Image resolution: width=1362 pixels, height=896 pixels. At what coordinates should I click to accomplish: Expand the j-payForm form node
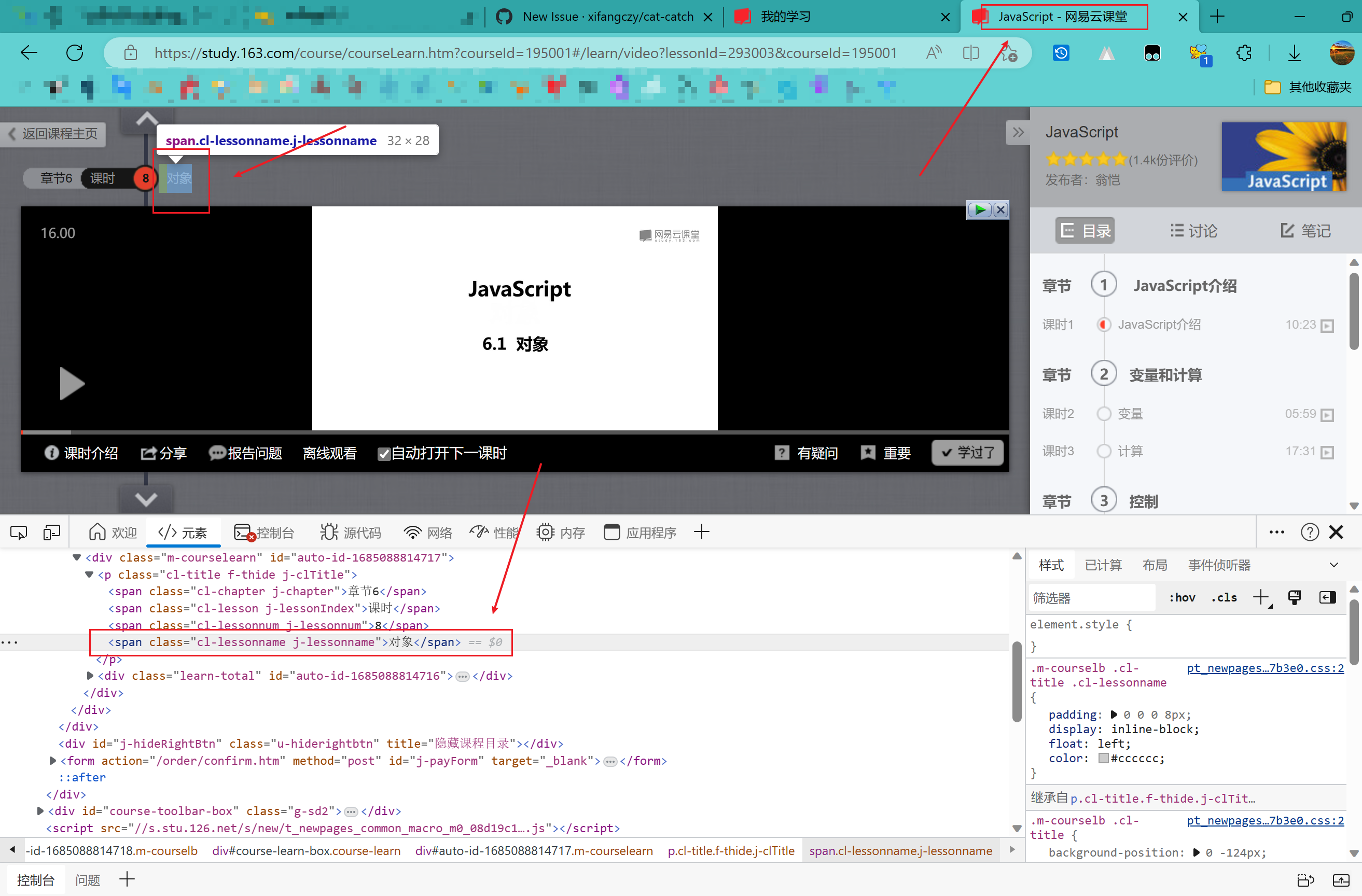click(52, 761)
